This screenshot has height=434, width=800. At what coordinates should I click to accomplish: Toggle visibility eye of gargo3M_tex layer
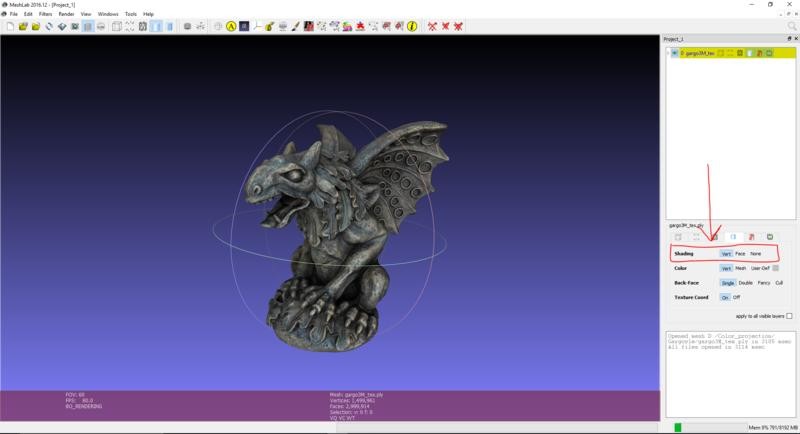[x=675, y=53]
